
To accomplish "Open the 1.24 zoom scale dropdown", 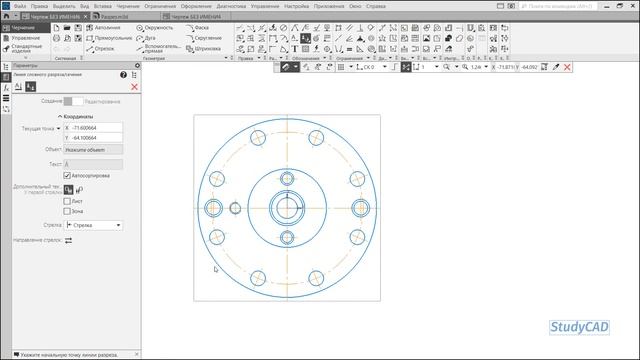I will [x=486, y=67].
